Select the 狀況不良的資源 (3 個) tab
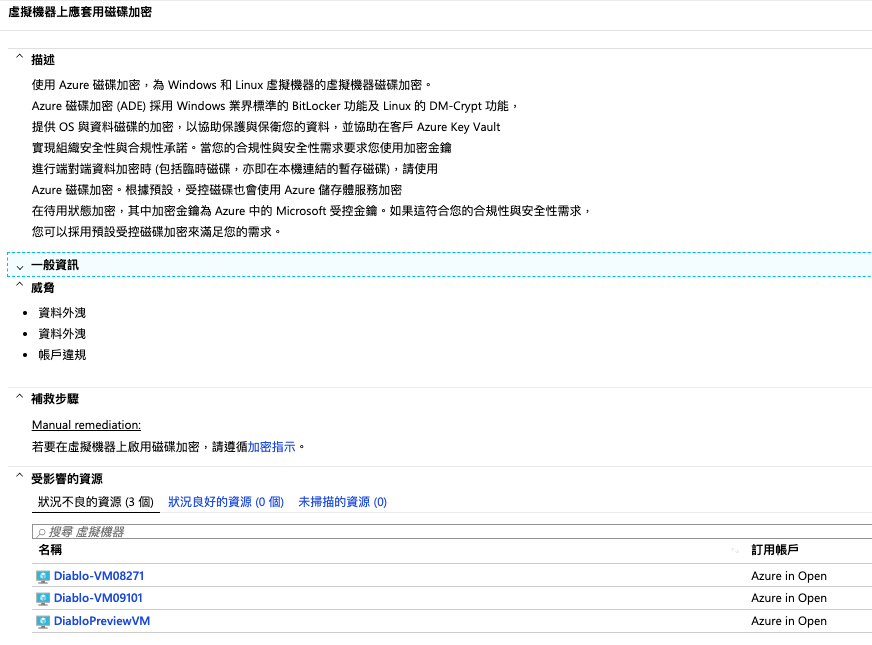872x645 pixels. pos(96,502)
